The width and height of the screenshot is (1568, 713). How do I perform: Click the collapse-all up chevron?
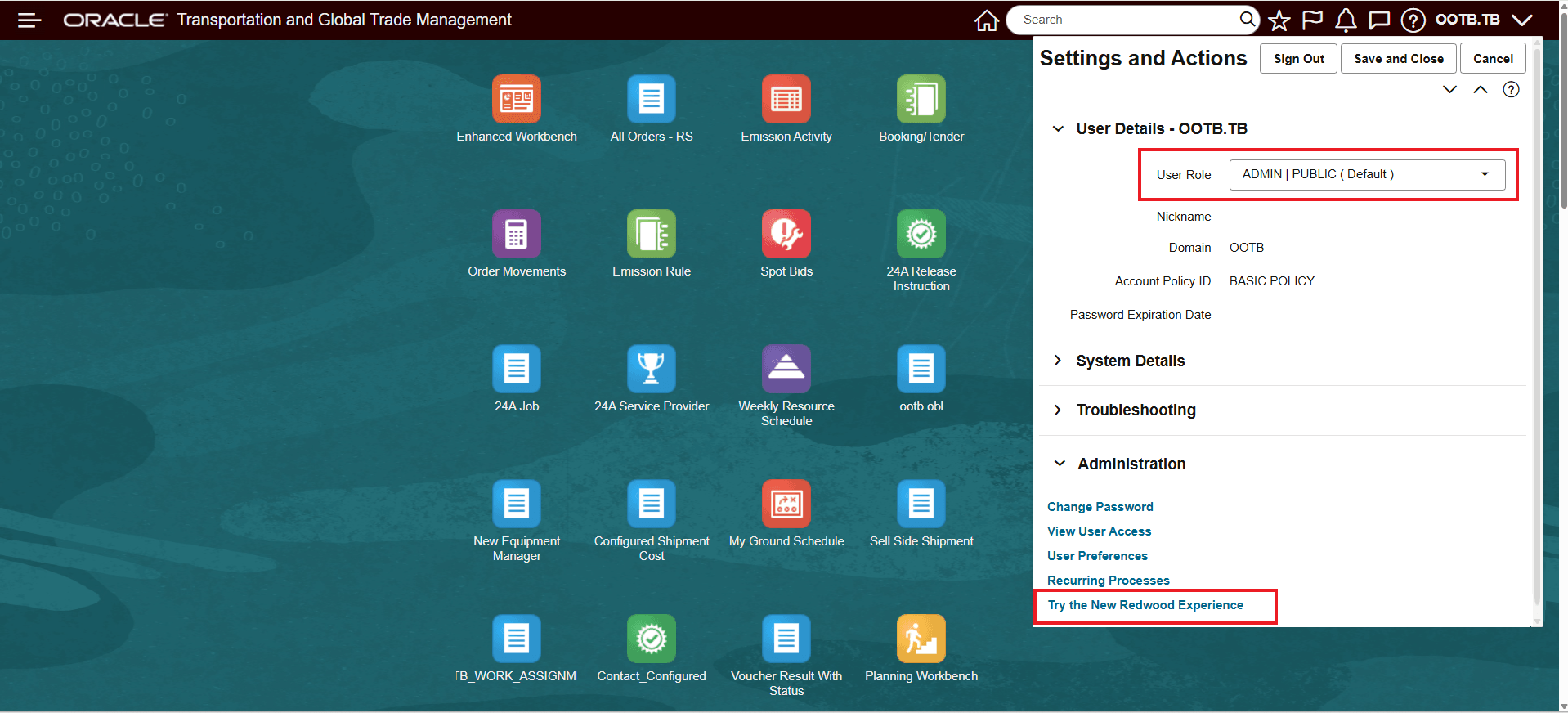click(x=1481, y=89)
